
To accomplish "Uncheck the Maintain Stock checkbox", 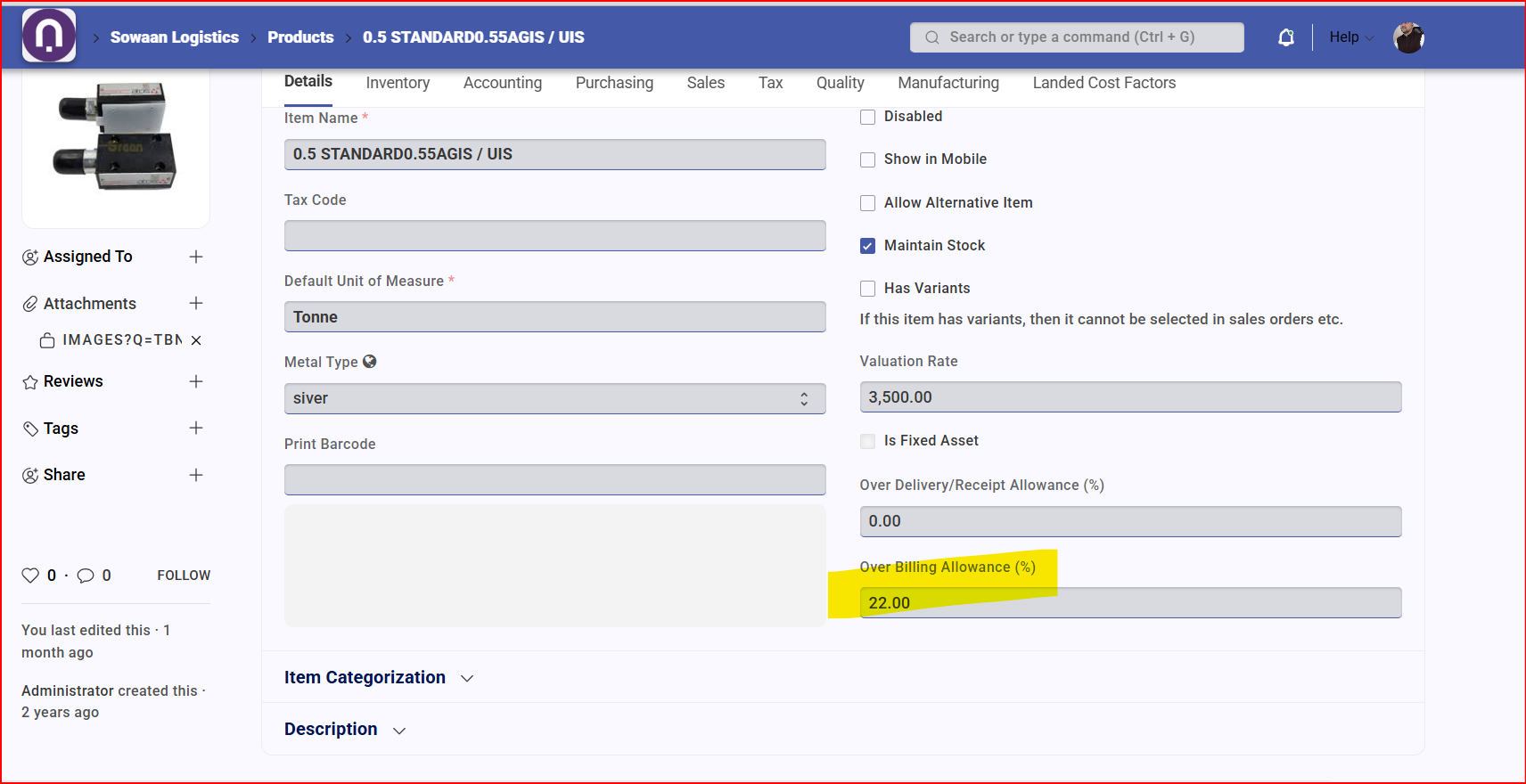I will [867, 246].
